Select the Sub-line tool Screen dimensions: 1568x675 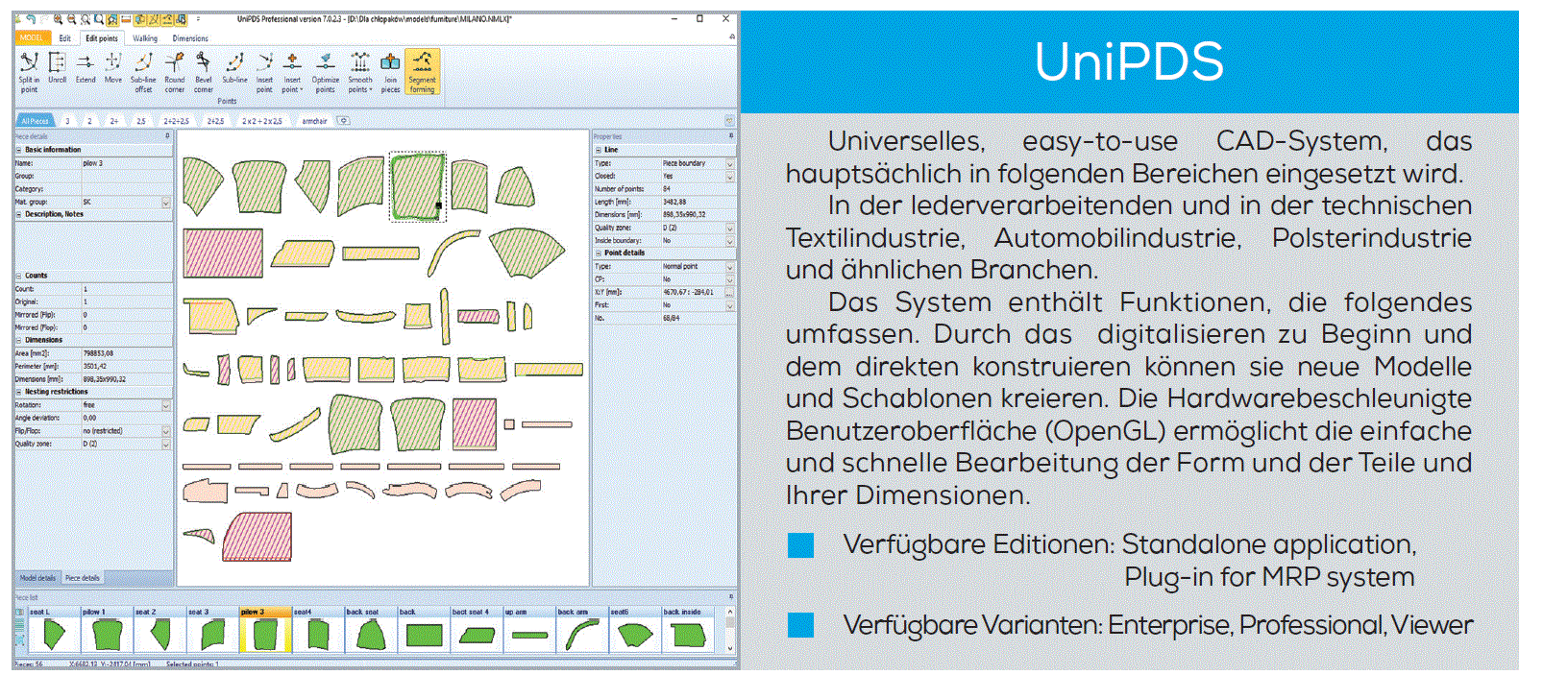(234, 68)
